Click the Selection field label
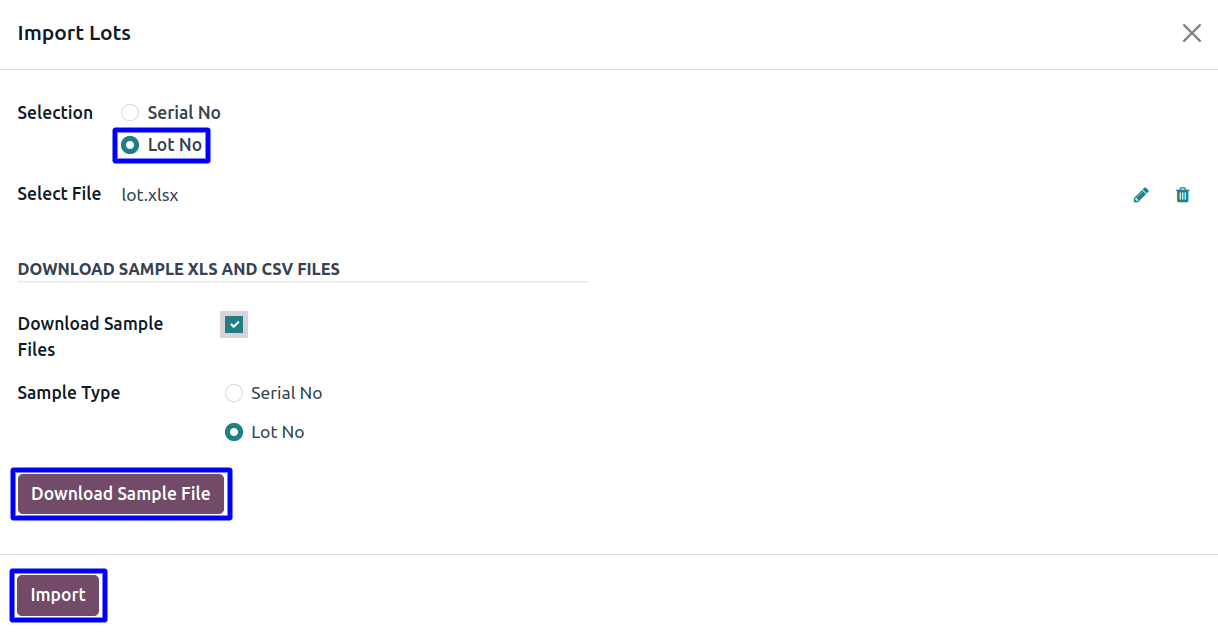Viewport: 1218px width, 634px height. pyautogui.click(x=55, y=113)
